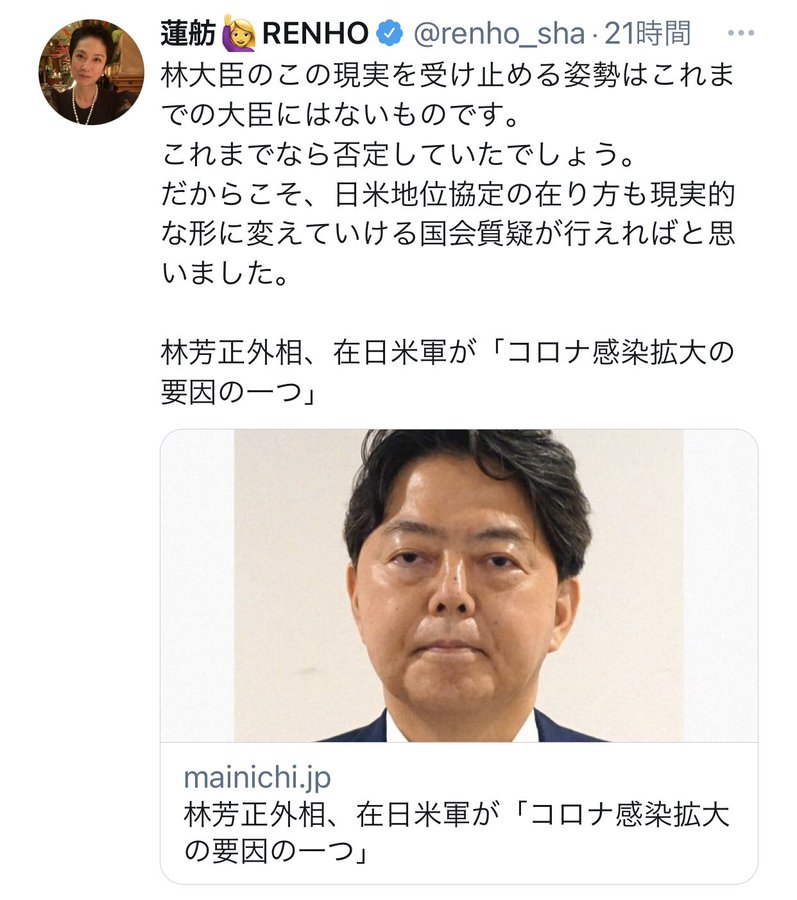797x900 pixels.
Task: Click the mainichi.jp domain link
Action: pos(257,778)
